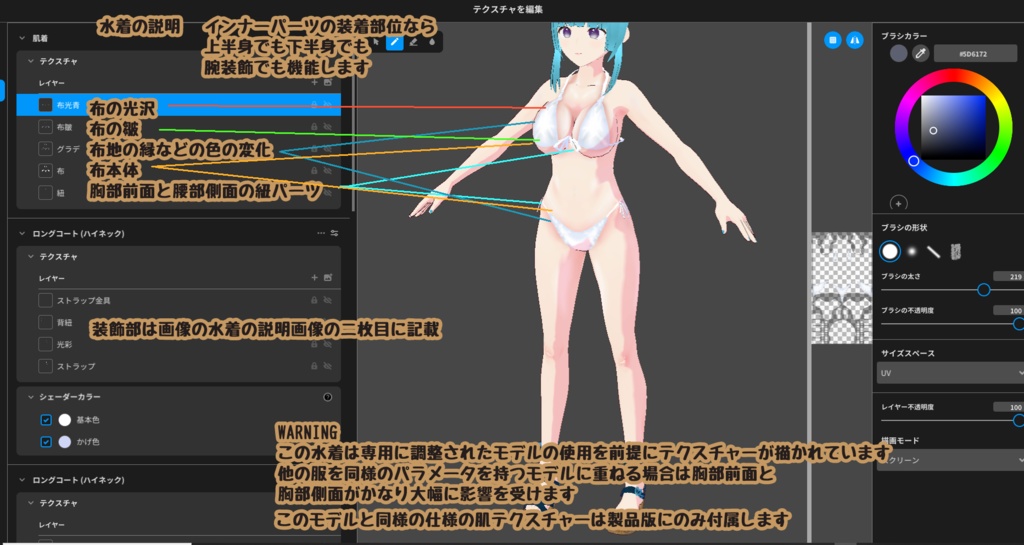This screenshot has width=1024, height=545.
Task: Add new layer above ストラップ金具 list
Action: pyautogui.click(x=314, y=277)
